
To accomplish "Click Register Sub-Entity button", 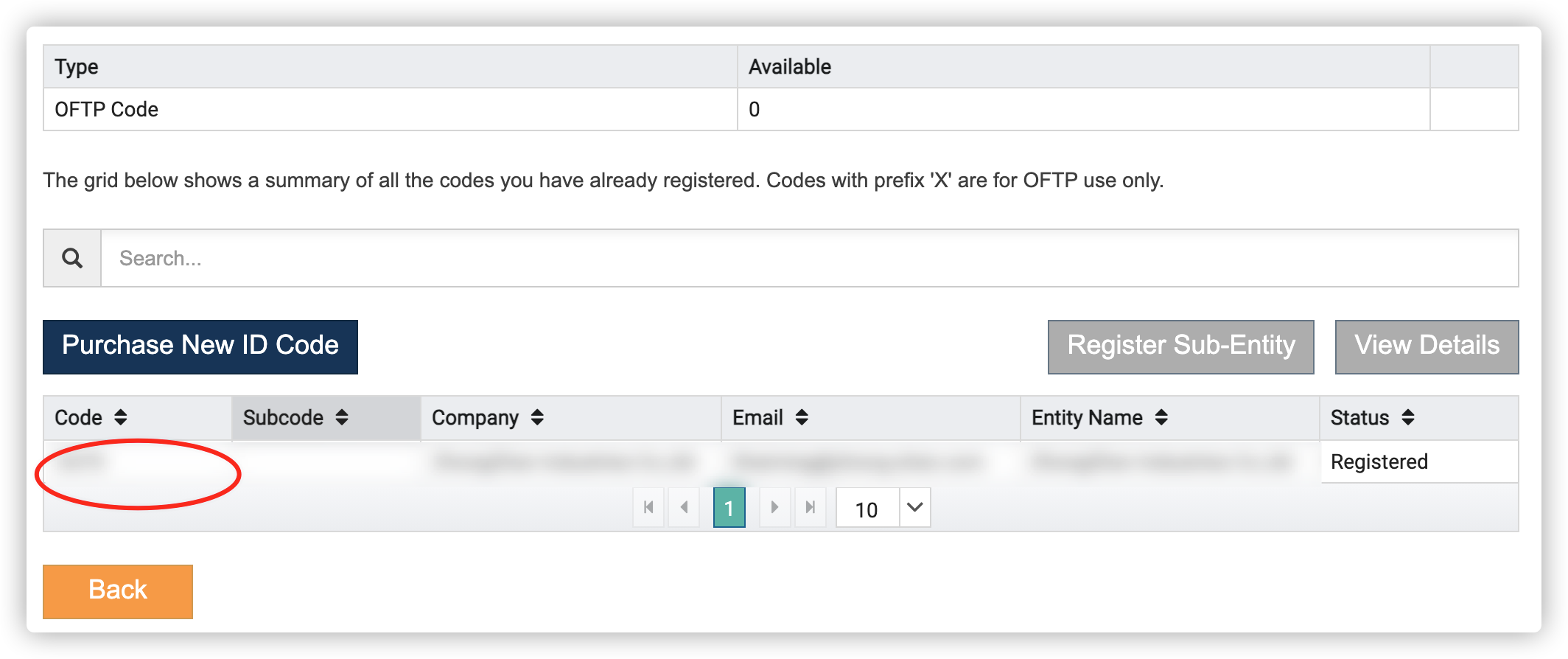I will 1180,346.
